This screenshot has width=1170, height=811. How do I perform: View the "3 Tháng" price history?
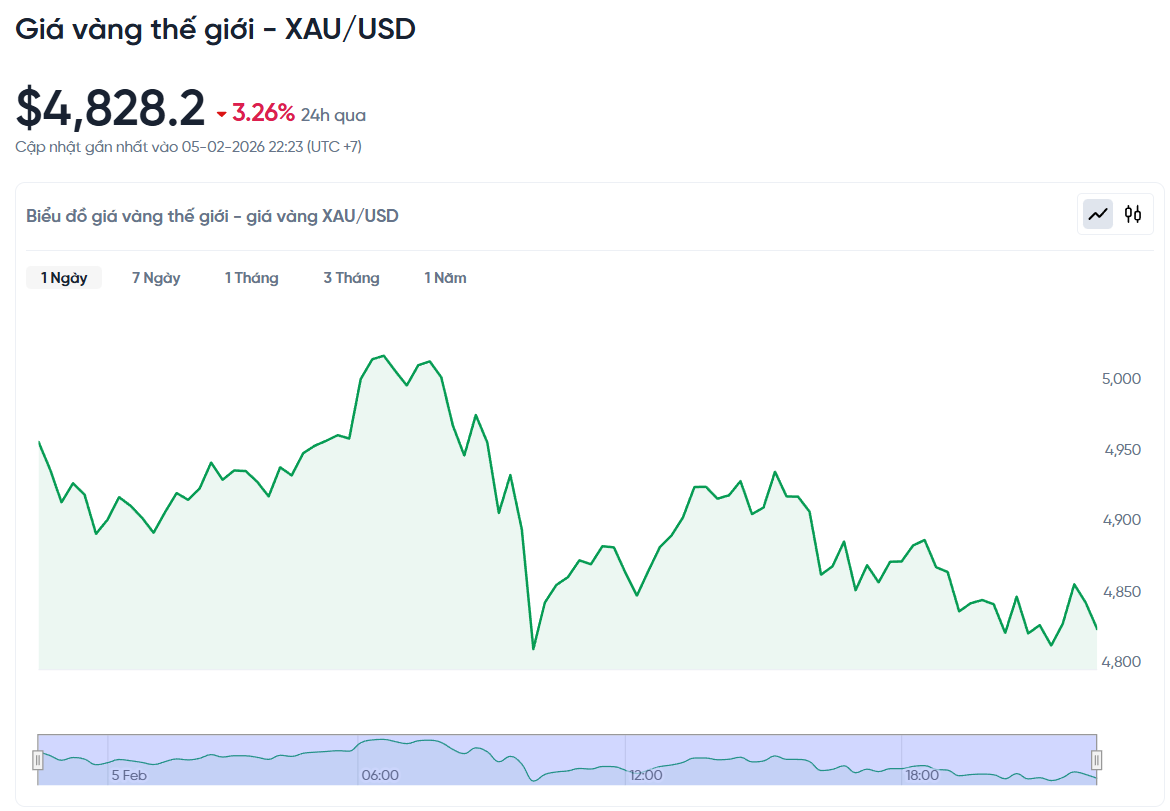coord(351,277)
